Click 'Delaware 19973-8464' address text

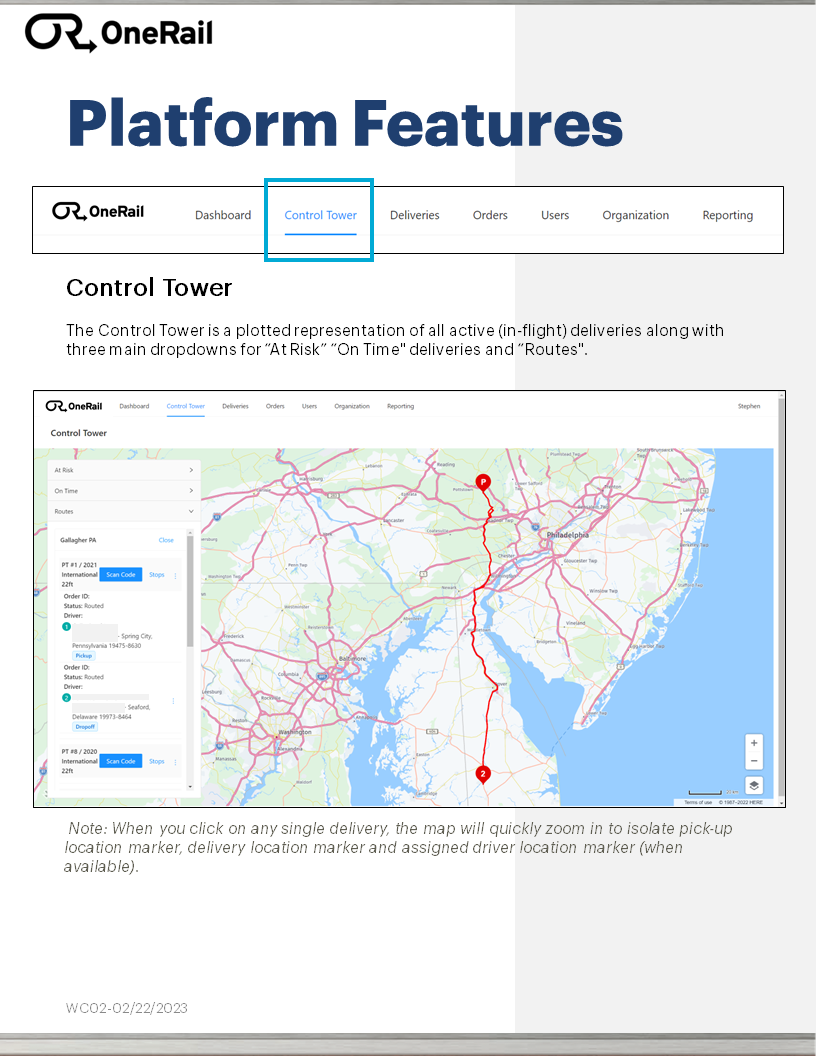[102, 717]
